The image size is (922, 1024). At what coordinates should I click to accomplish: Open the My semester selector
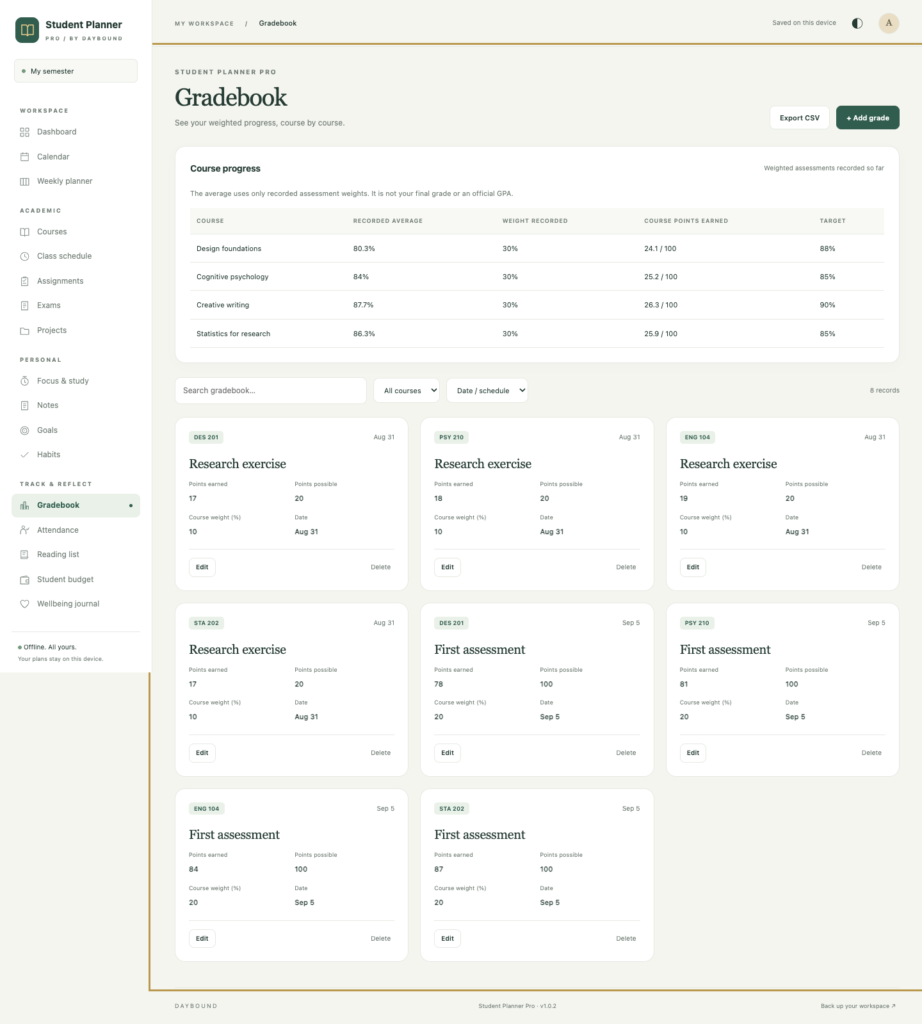(76, 71)
